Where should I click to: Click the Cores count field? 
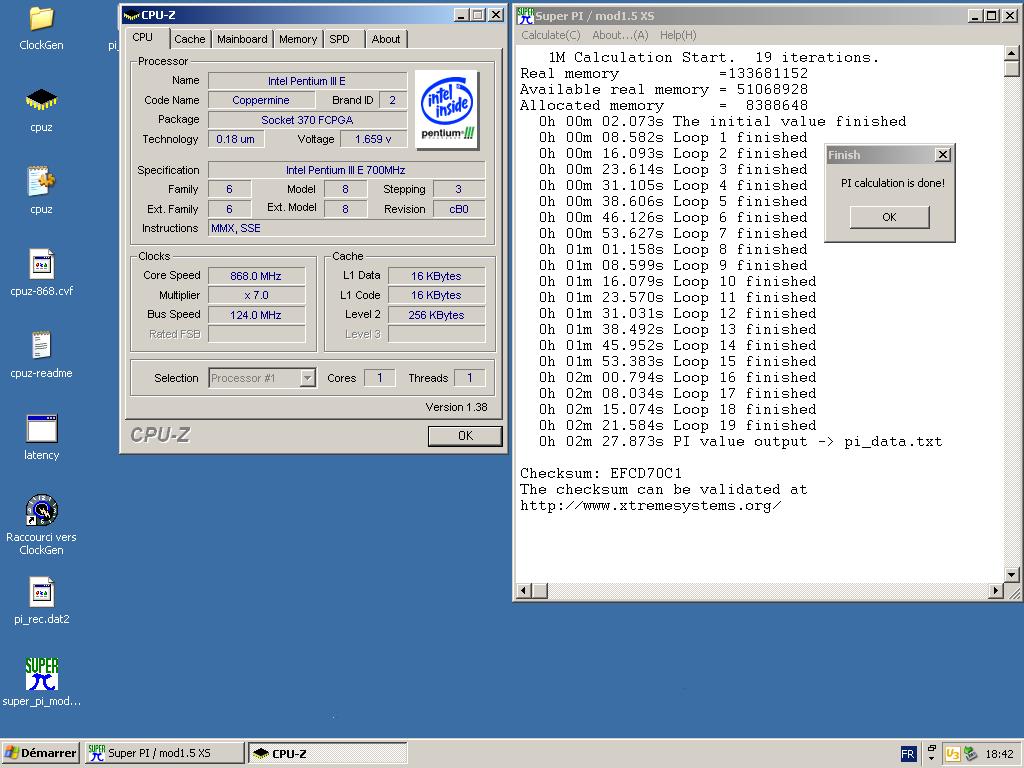pos(379,377)
